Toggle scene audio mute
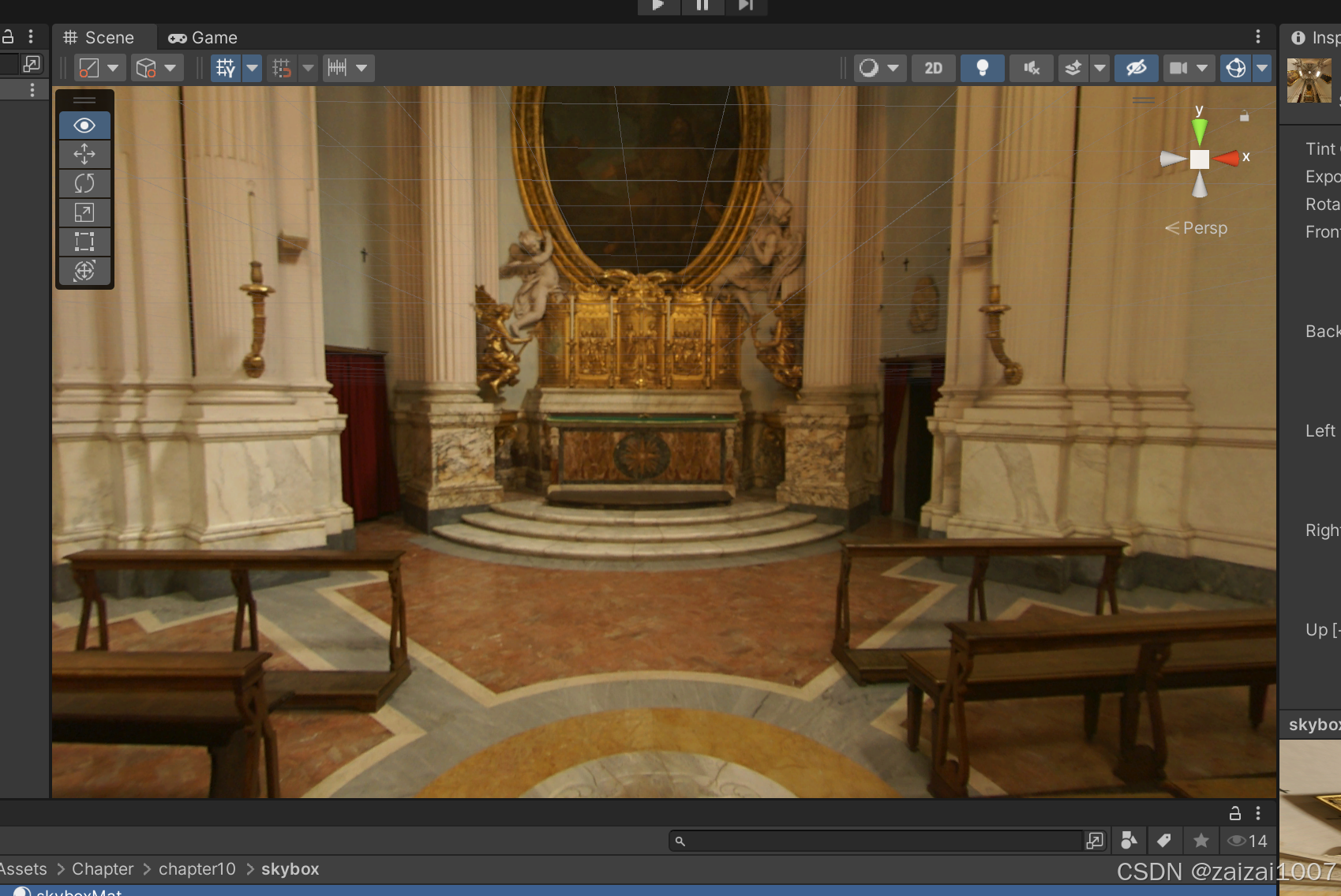1341x896 pixels. (1032, 68)
